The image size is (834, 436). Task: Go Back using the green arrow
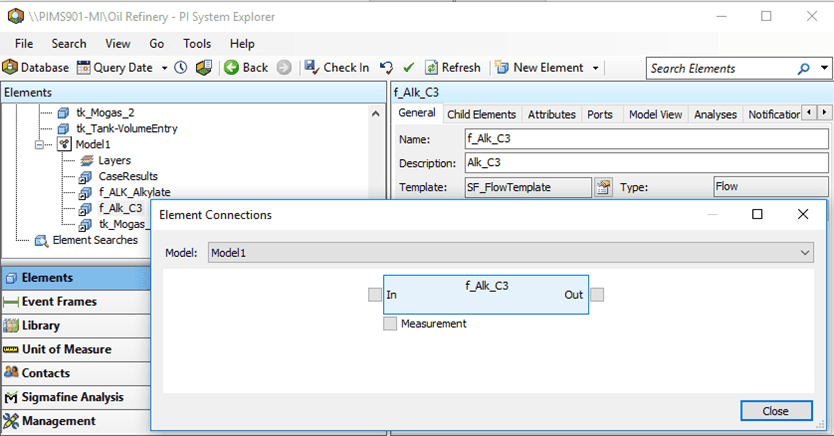pos(246,68)
